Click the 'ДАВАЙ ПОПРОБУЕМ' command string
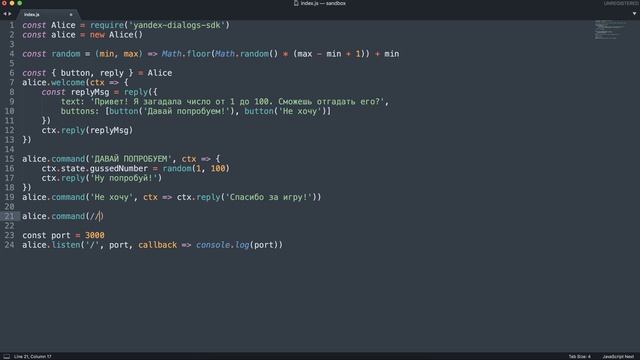 click(131, 159)
